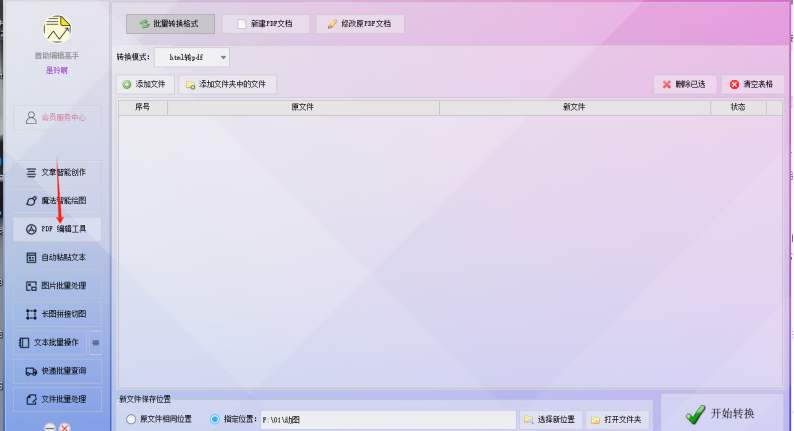This screenshot has width=794, height=431.
Task: Open 文本批量操作 module
Action: [50, 343]
